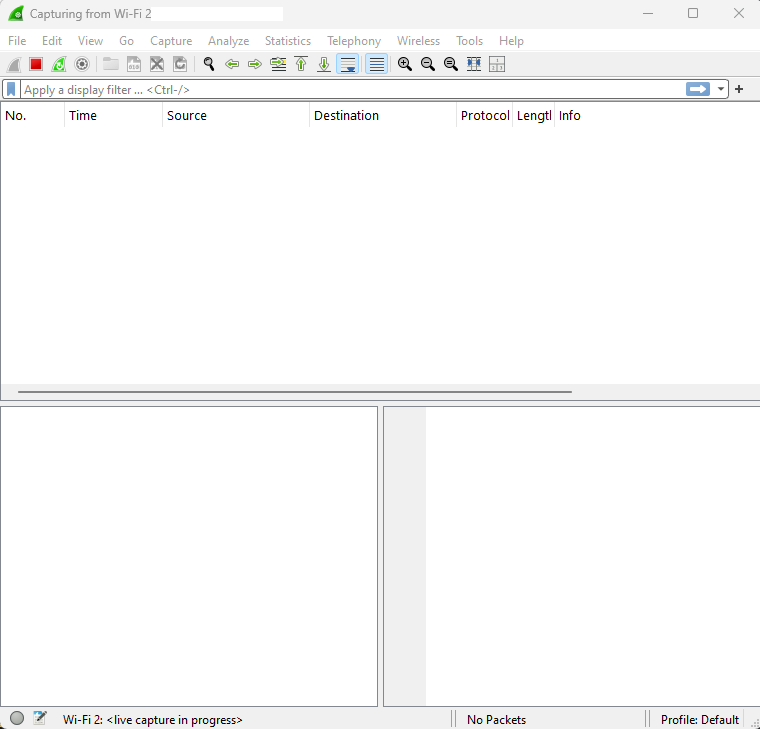Image resolution: width=760 pixels, height=729 pixels.
Task: Open capture file properties notepad icon
Action: pos(40,718)
